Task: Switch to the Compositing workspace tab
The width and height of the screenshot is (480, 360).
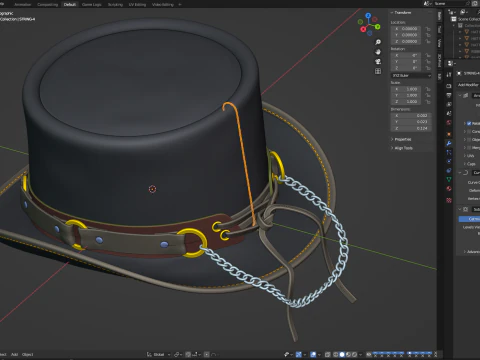Action: point(47,4)
